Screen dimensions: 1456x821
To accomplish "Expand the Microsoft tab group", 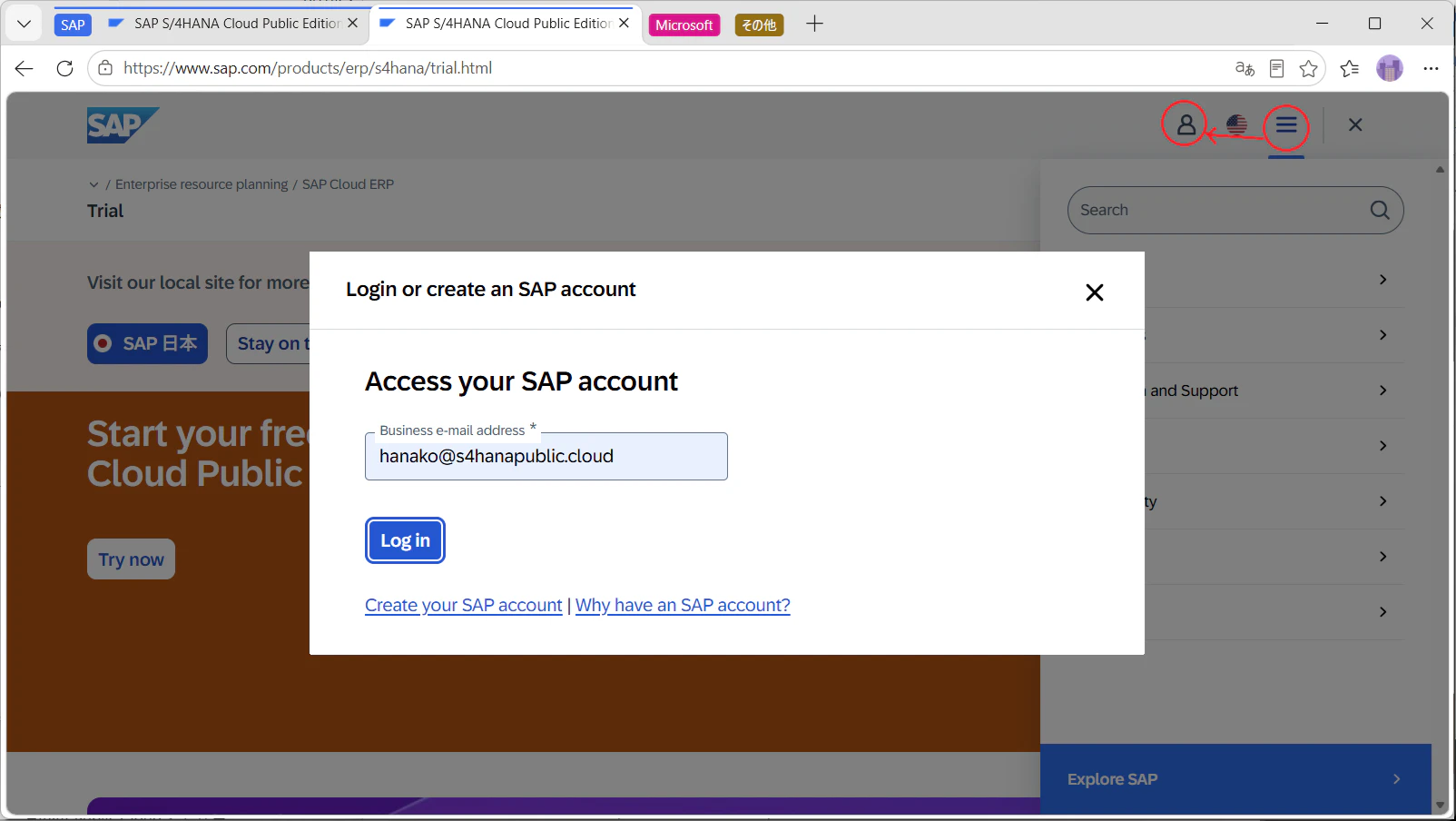I will pos(684,25).
